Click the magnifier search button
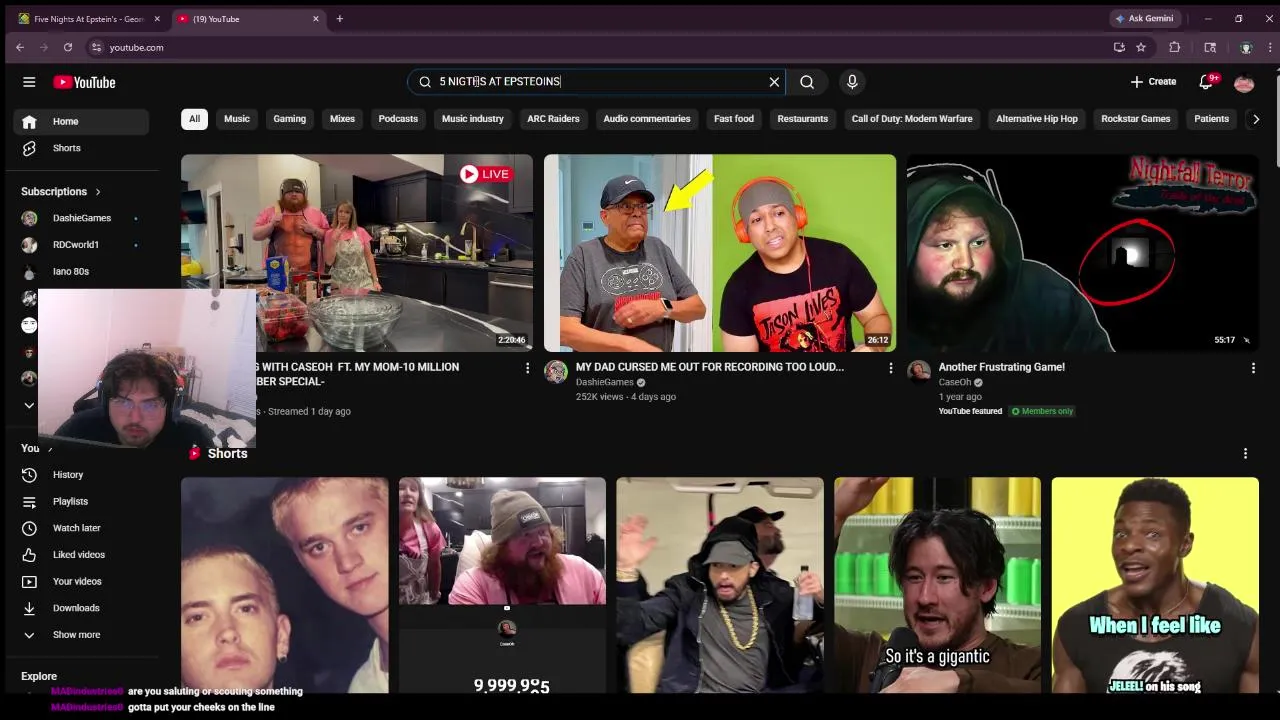 (x=807, y=82)
